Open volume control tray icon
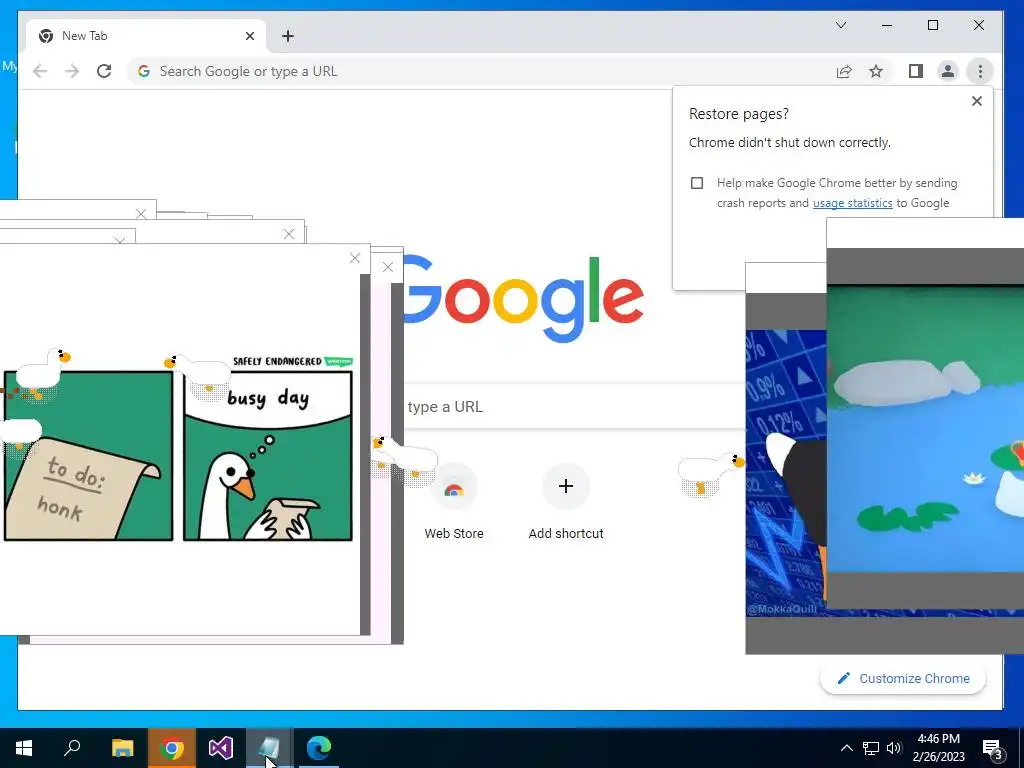 tap(894, 748)
